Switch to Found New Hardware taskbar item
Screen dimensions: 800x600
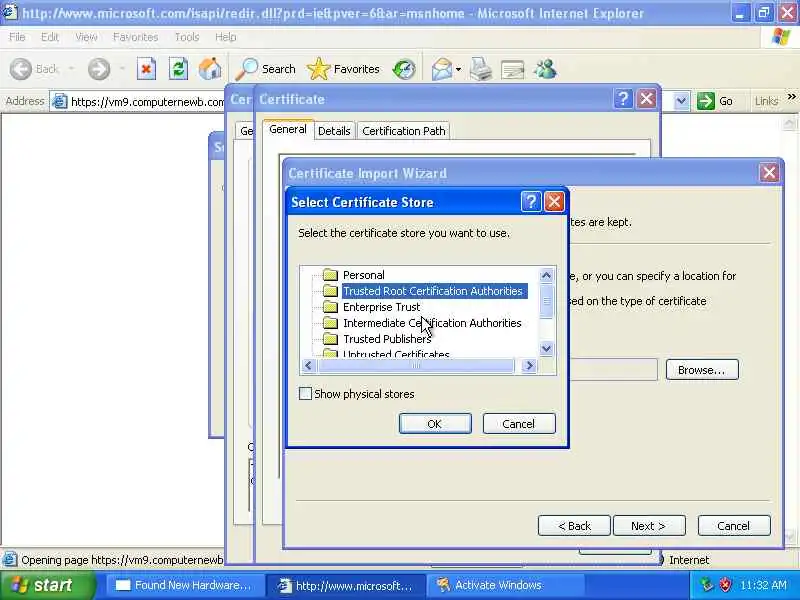tap(184, 585)
